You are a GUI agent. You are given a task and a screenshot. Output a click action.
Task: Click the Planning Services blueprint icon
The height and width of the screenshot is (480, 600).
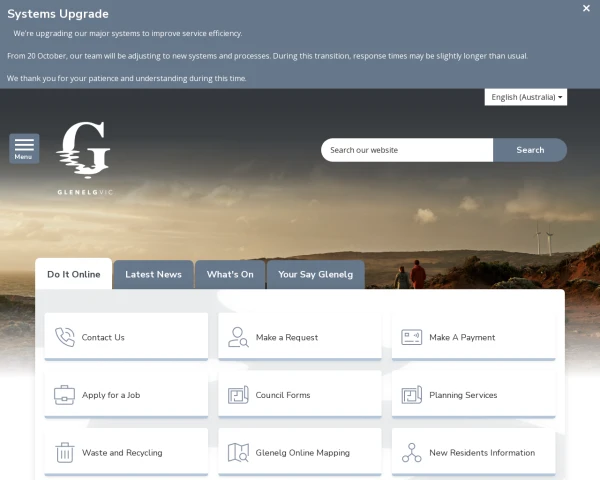pyautogui.click(x=412, y=395)
